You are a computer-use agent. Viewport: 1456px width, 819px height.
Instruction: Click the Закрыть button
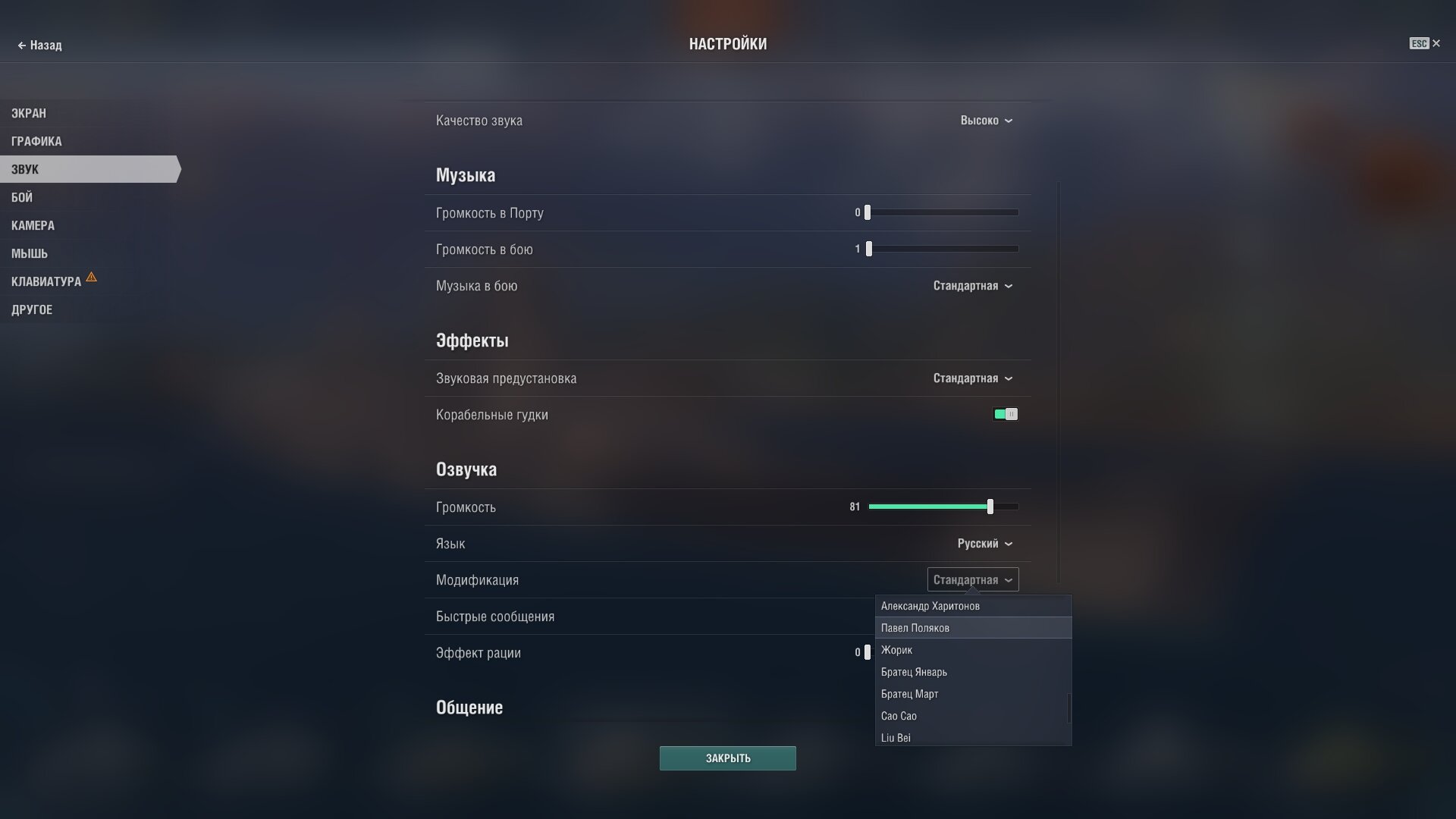(x=728, y=758)
